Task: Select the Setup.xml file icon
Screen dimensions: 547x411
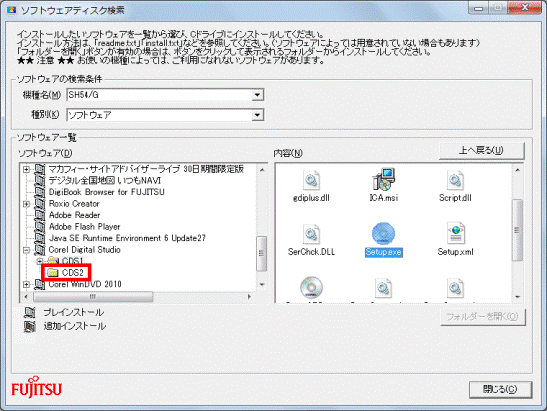Action: pos(455,233)
